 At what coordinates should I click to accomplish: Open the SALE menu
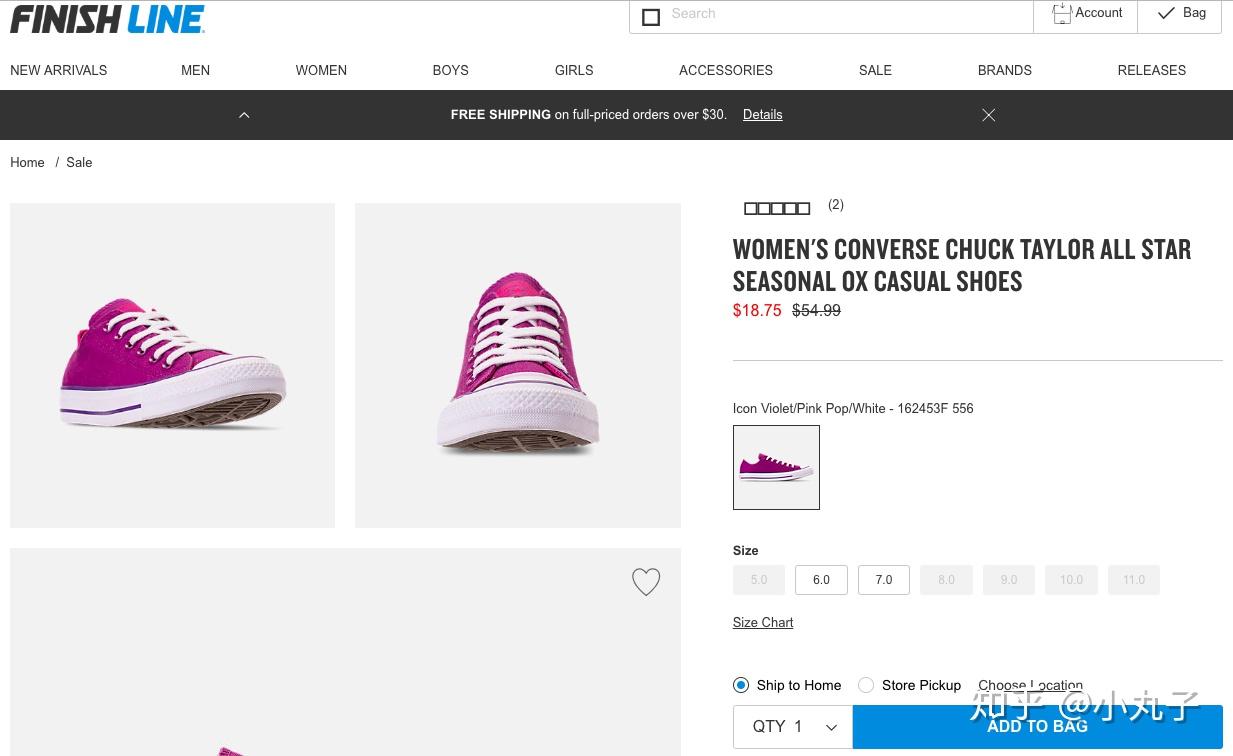(875, 70)
